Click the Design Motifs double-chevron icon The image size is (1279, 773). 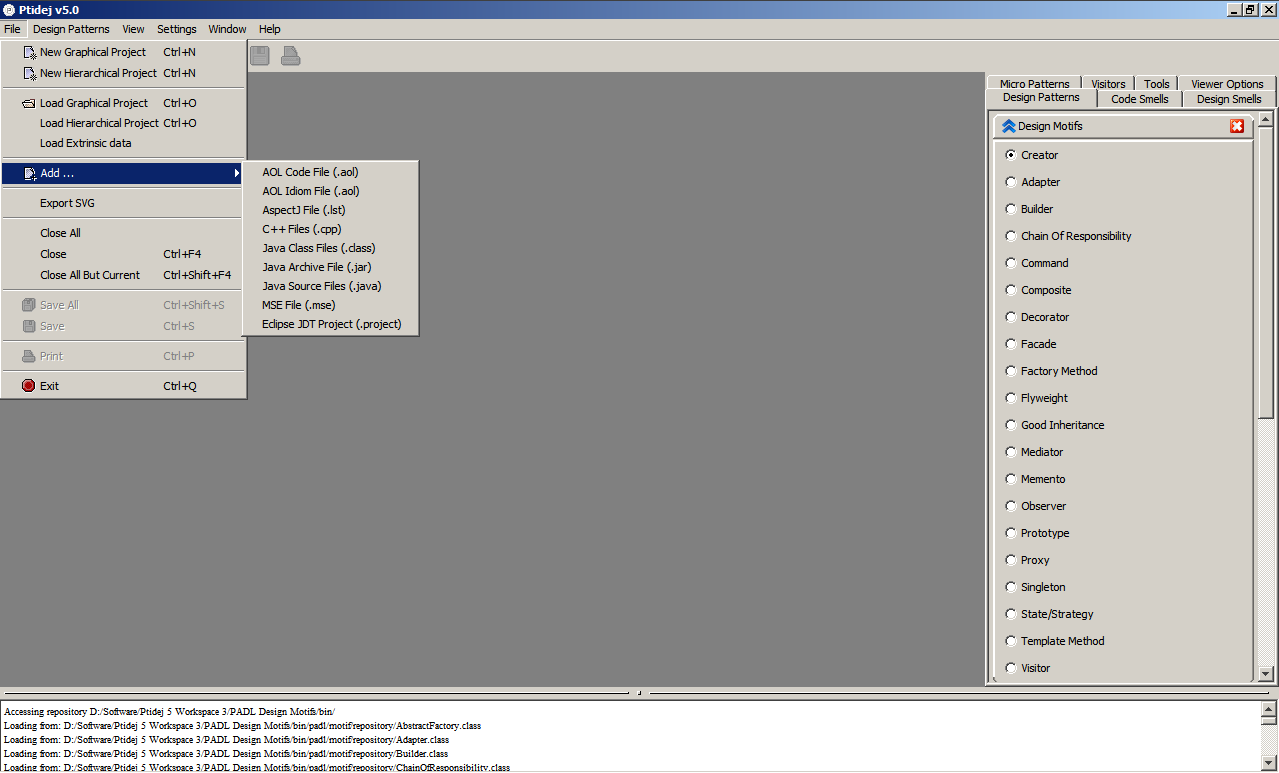coord(1008,125)
